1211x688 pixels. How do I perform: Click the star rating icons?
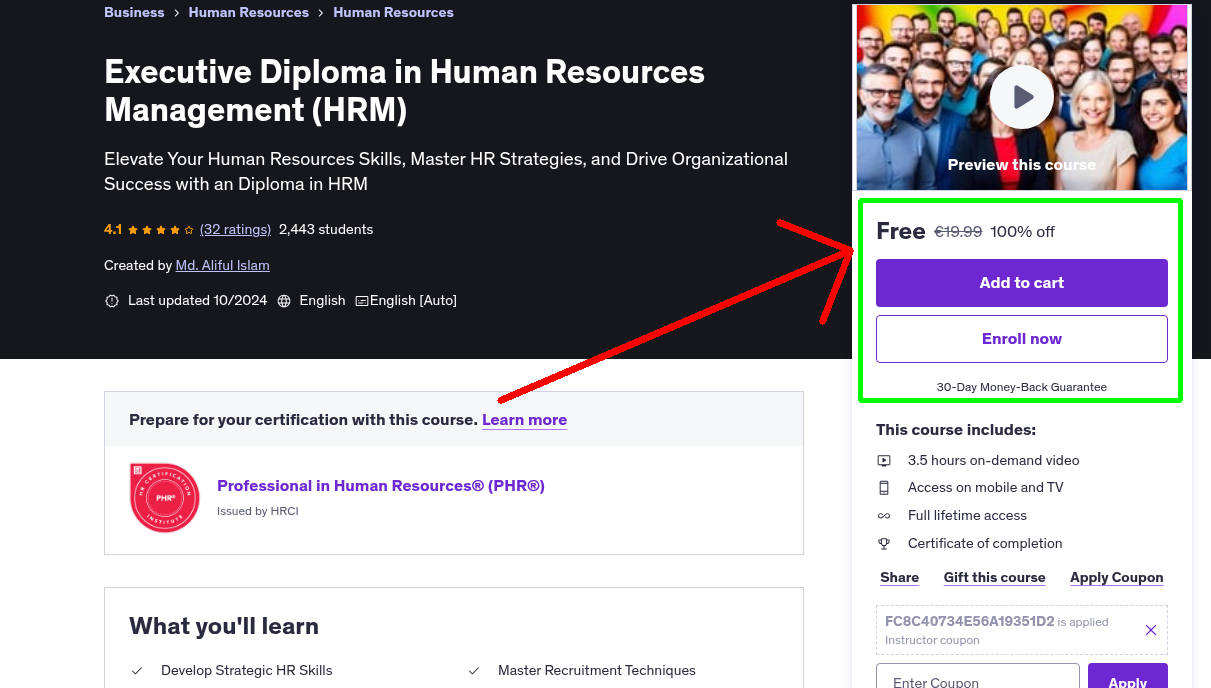coord(161,230)
